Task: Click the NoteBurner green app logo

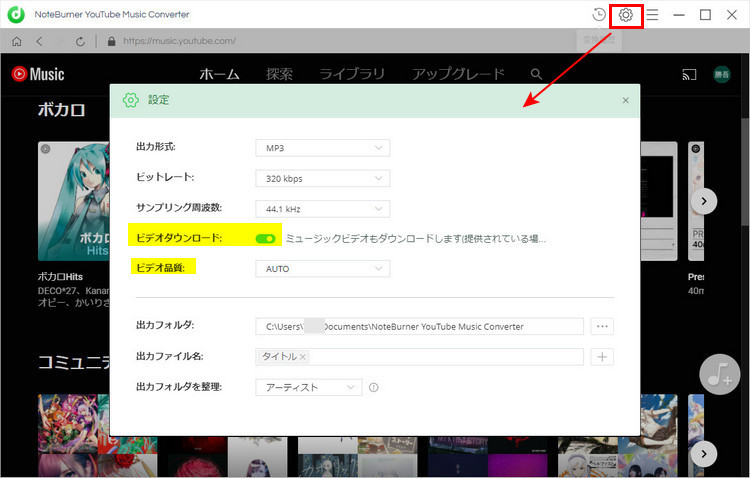Action: [x=16, y=14]
